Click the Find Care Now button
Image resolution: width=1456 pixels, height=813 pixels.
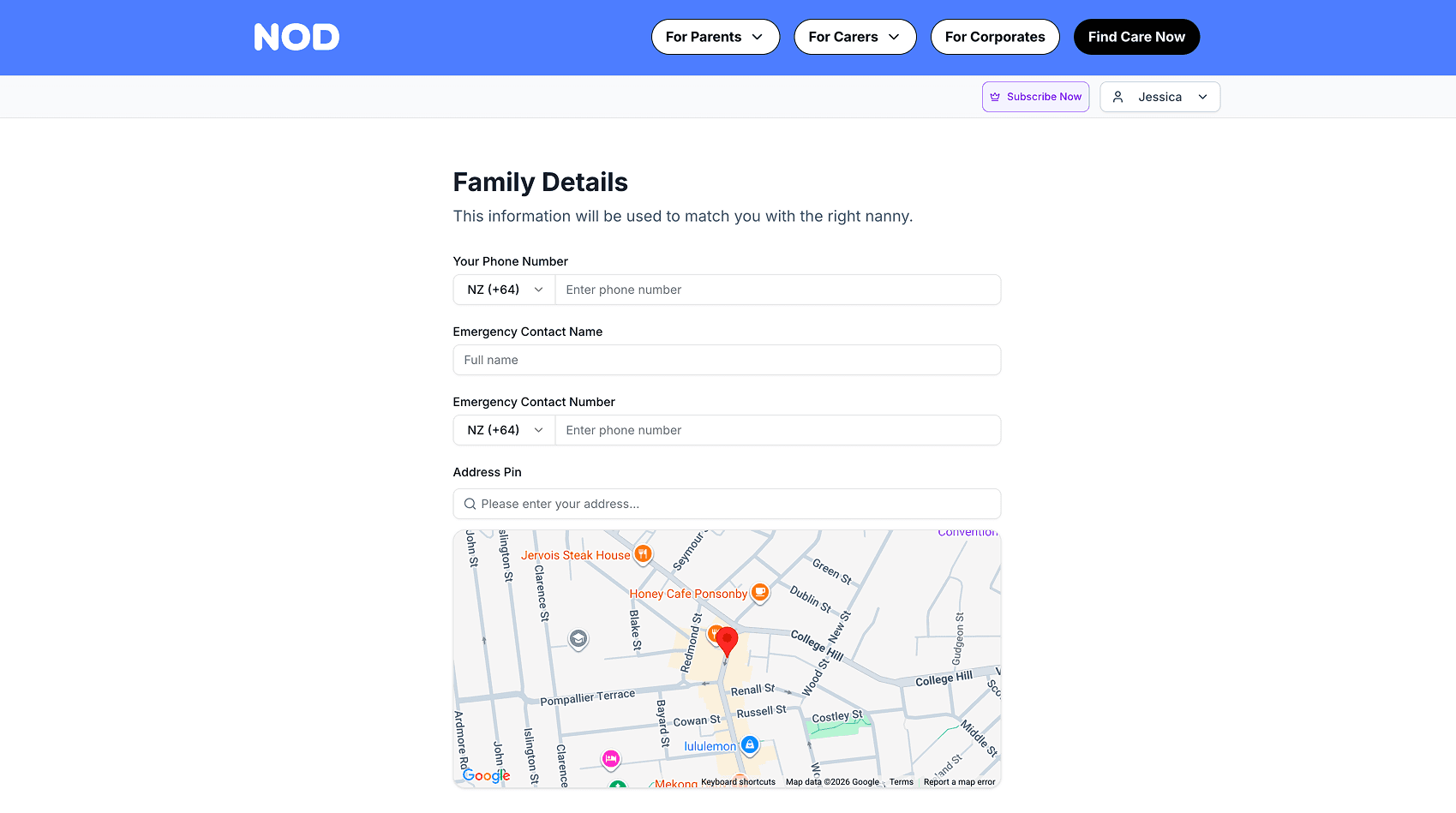coord(1136,37)
